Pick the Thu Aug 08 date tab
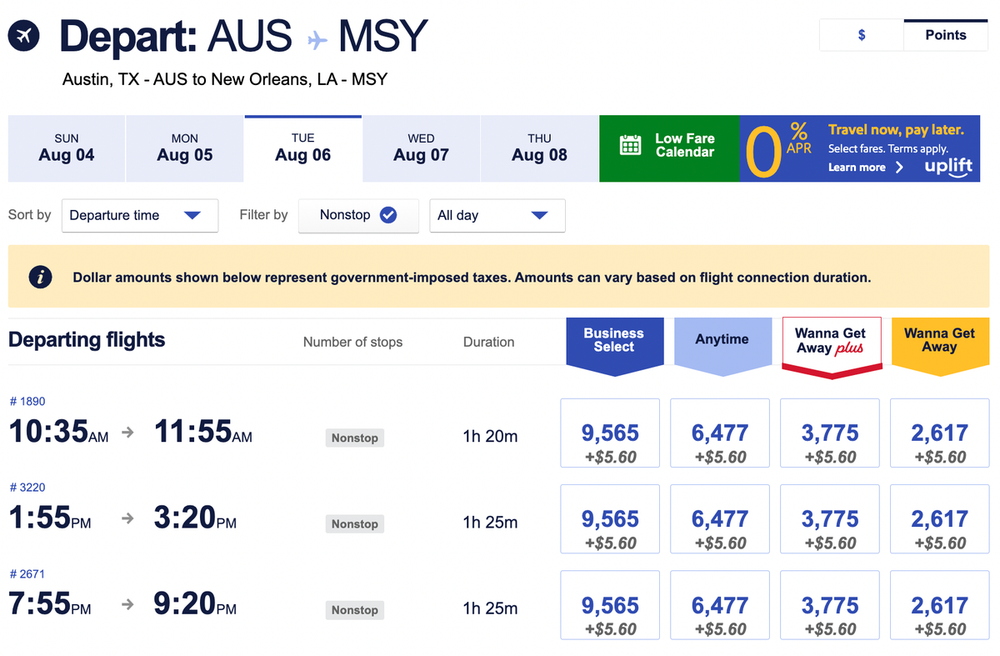 pyautogui.click(x=539, y=148)
